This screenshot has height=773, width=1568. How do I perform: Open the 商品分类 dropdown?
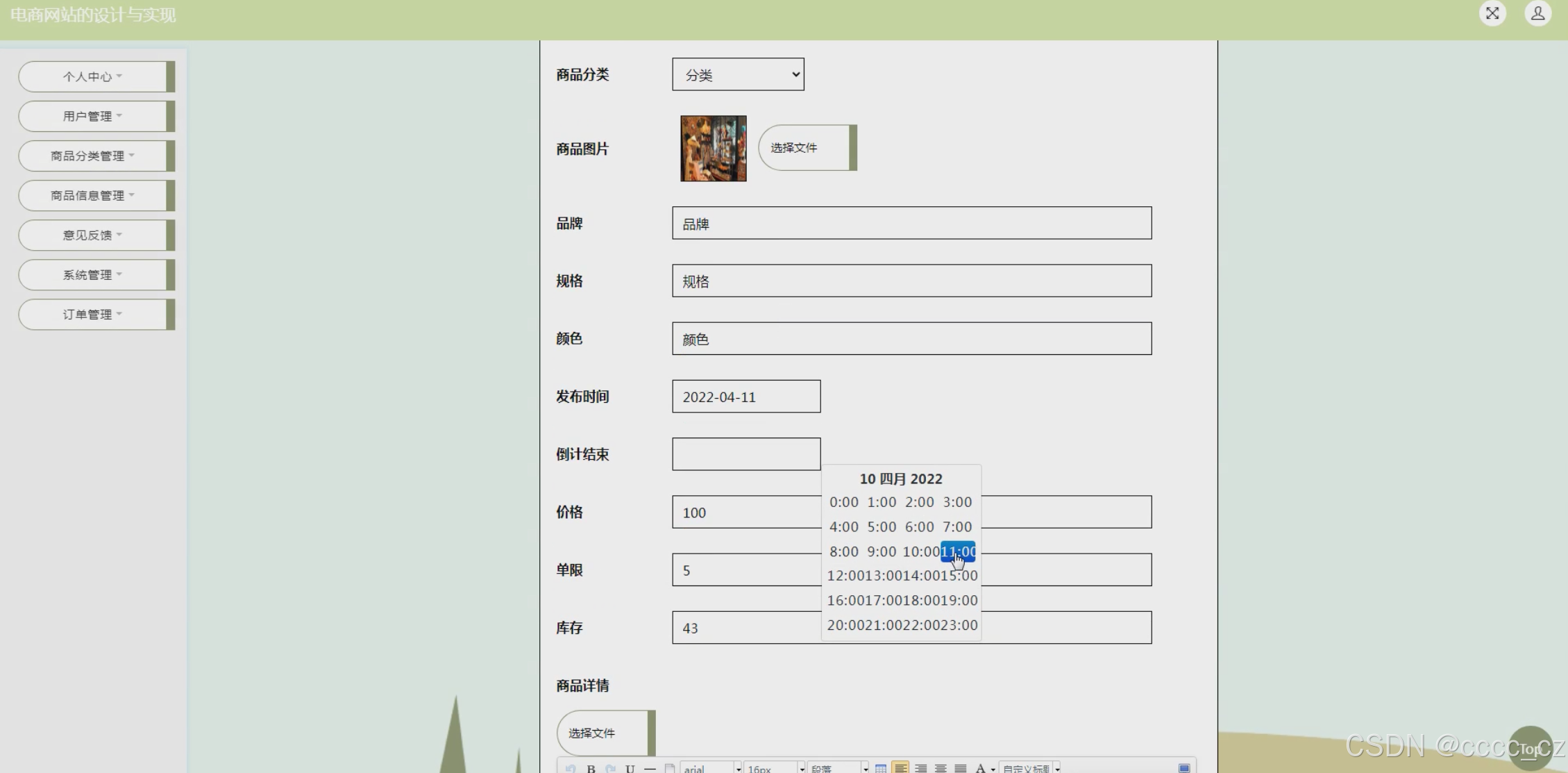click(x=738, y=74)
